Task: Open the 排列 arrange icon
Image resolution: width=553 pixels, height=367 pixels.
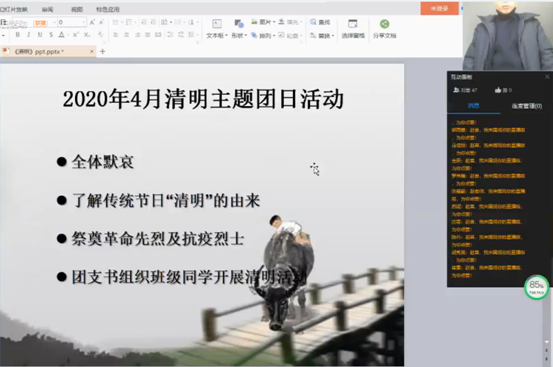Action: [254, 35]
